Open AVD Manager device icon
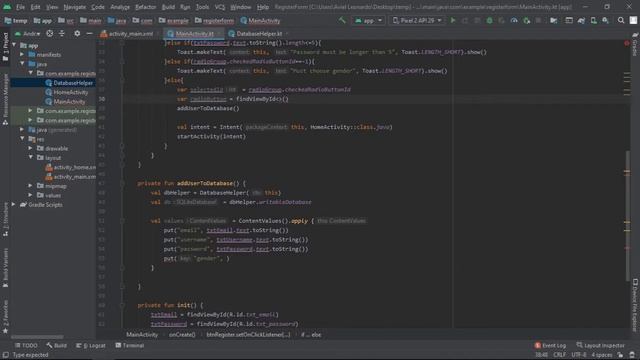Screen dimensions: 640x360 [x=593, y=20]
